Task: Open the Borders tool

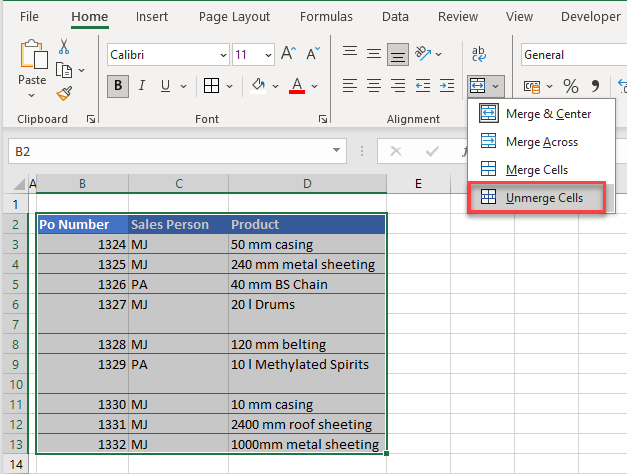Action: [x=212, y=86]
